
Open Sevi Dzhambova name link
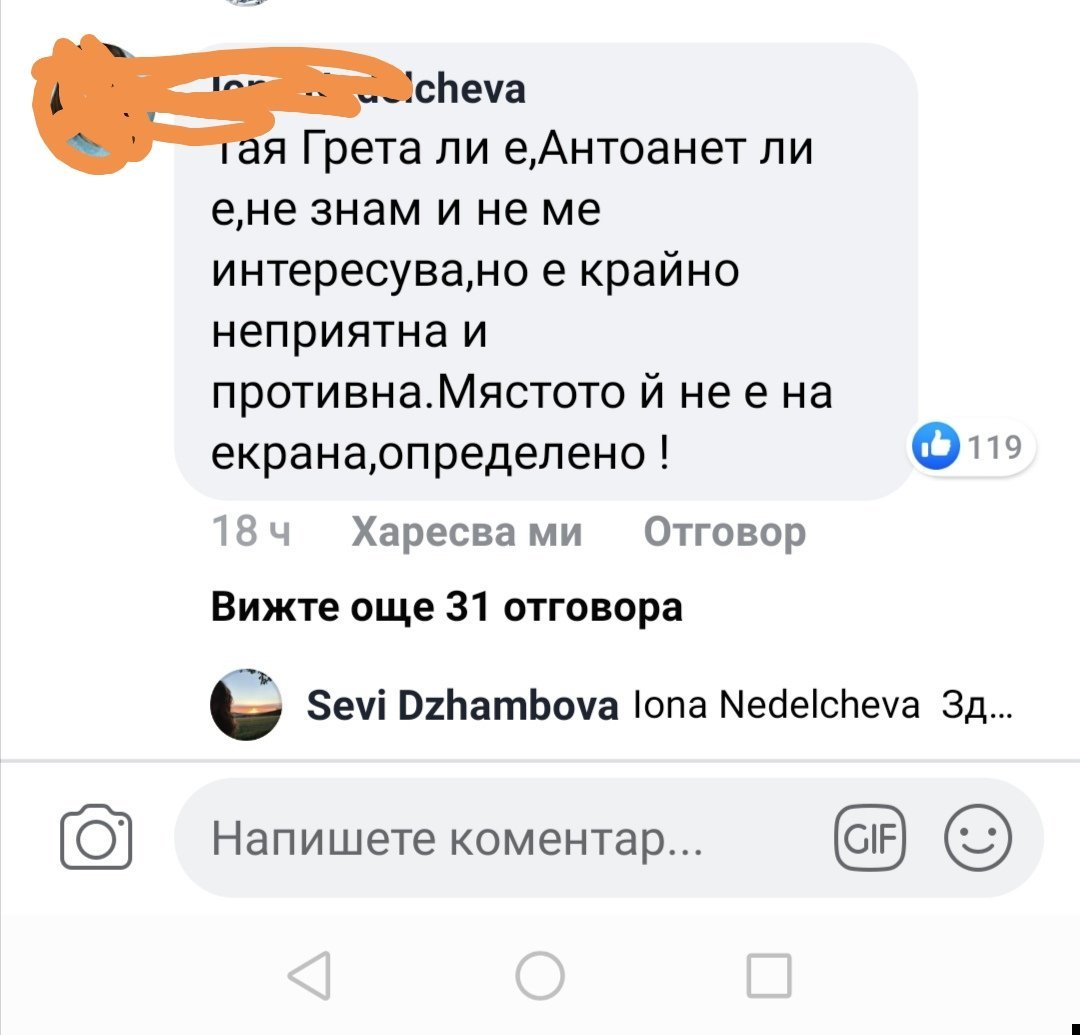pos(462,706)
